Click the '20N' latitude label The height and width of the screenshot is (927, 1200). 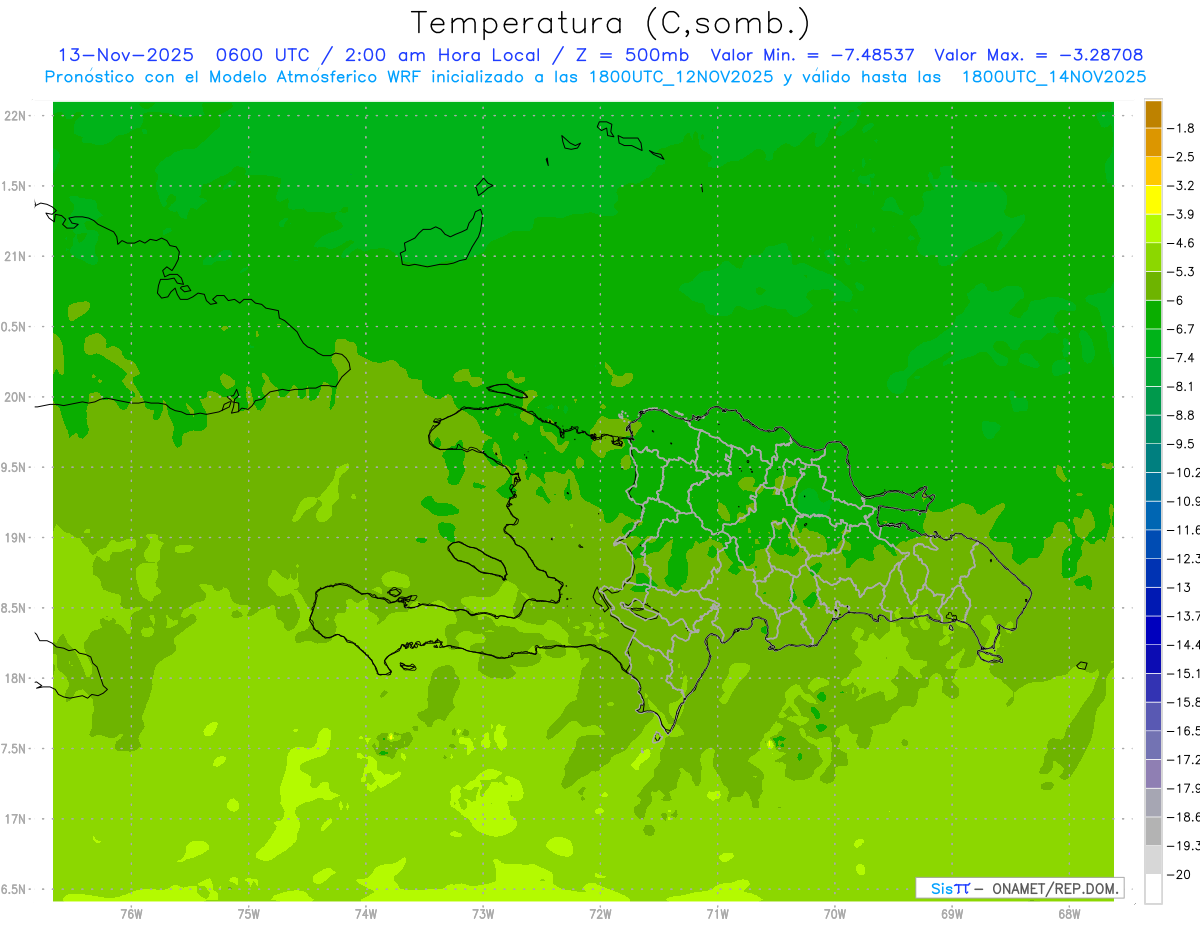(16, 397)
